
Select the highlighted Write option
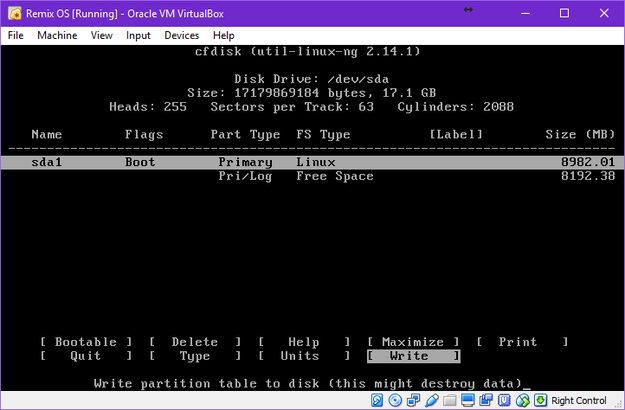(x=413, y=356)
